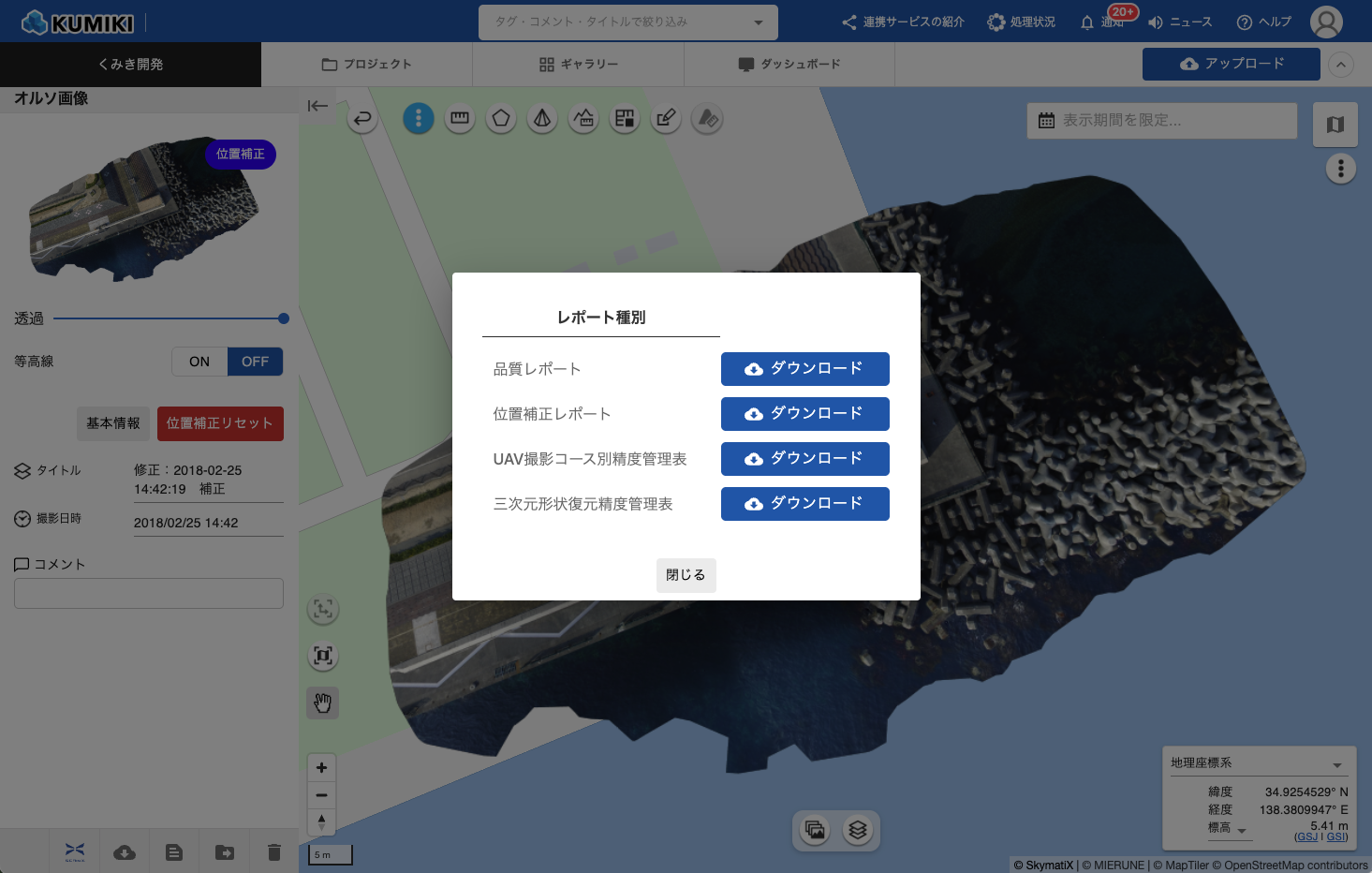Download the 品質レポート
1372x873 pixels.
click(804, 369)
